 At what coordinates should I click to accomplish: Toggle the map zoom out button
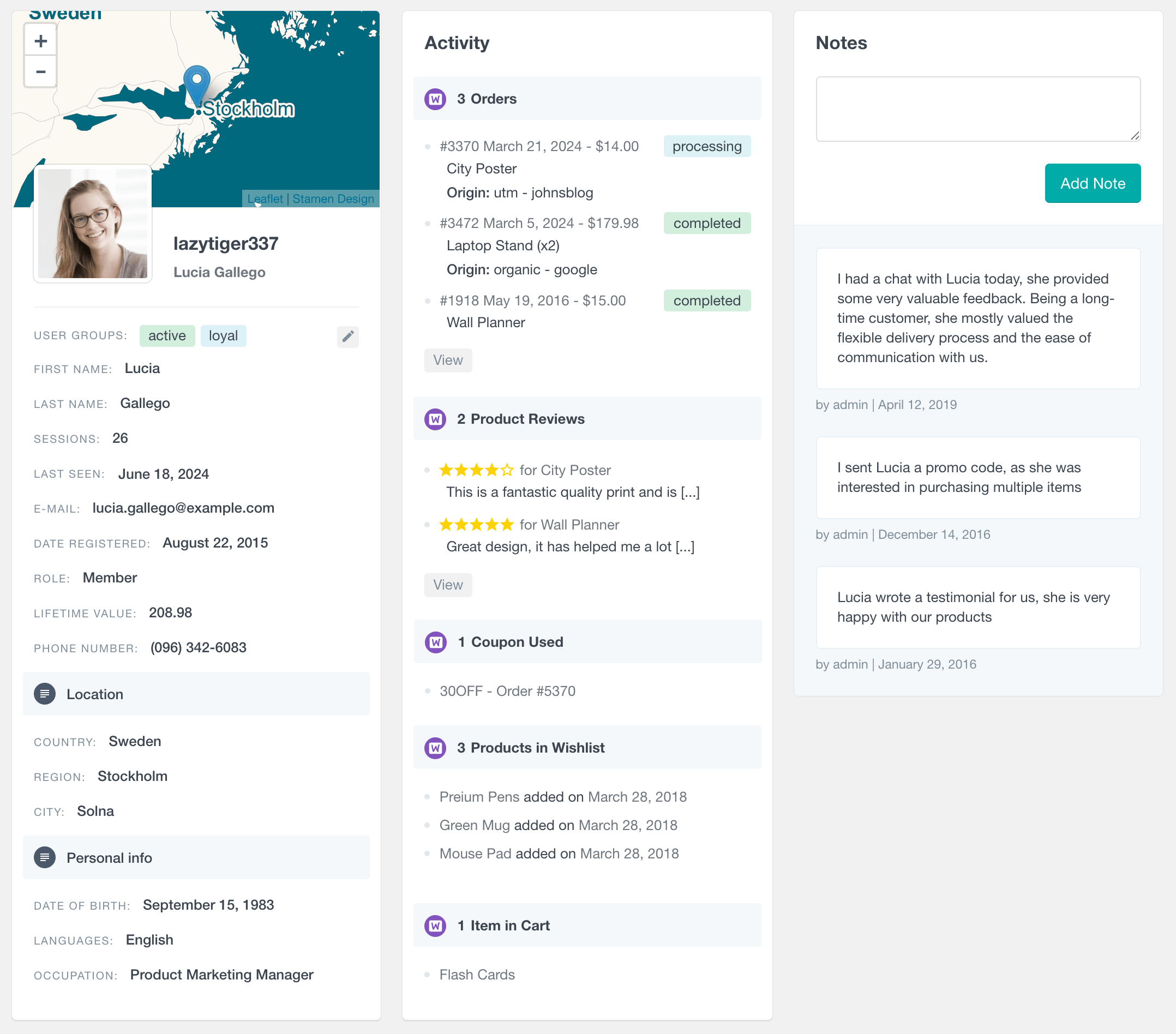tap(40, 71)
